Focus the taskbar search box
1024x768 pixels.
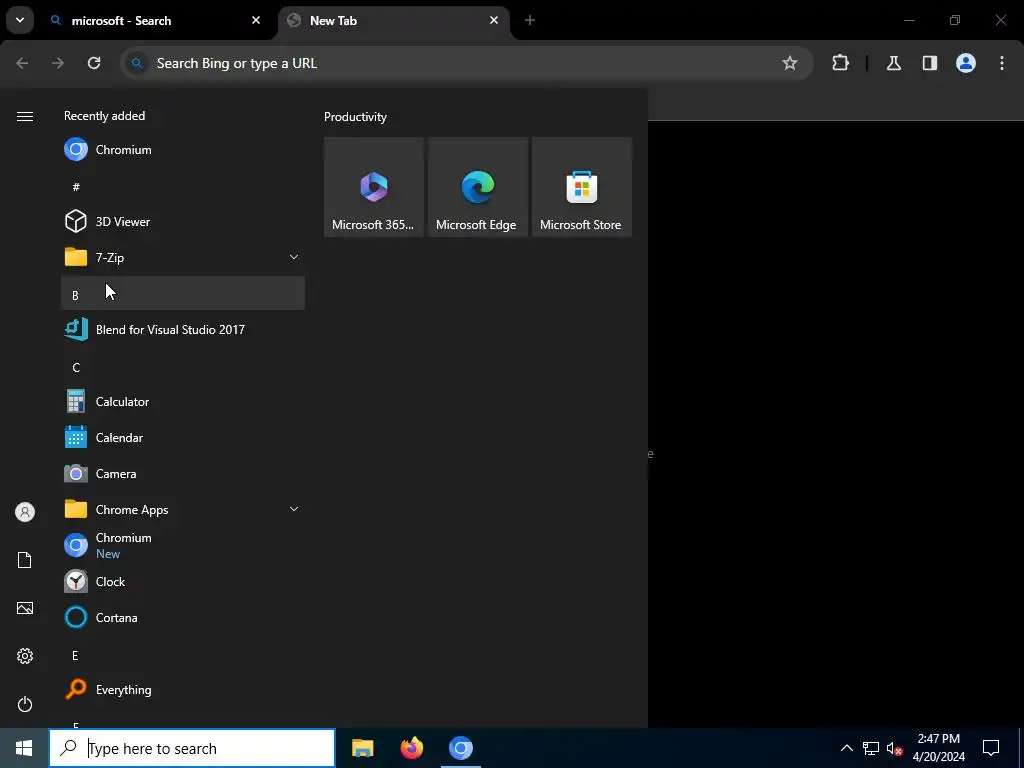point(192,748)
